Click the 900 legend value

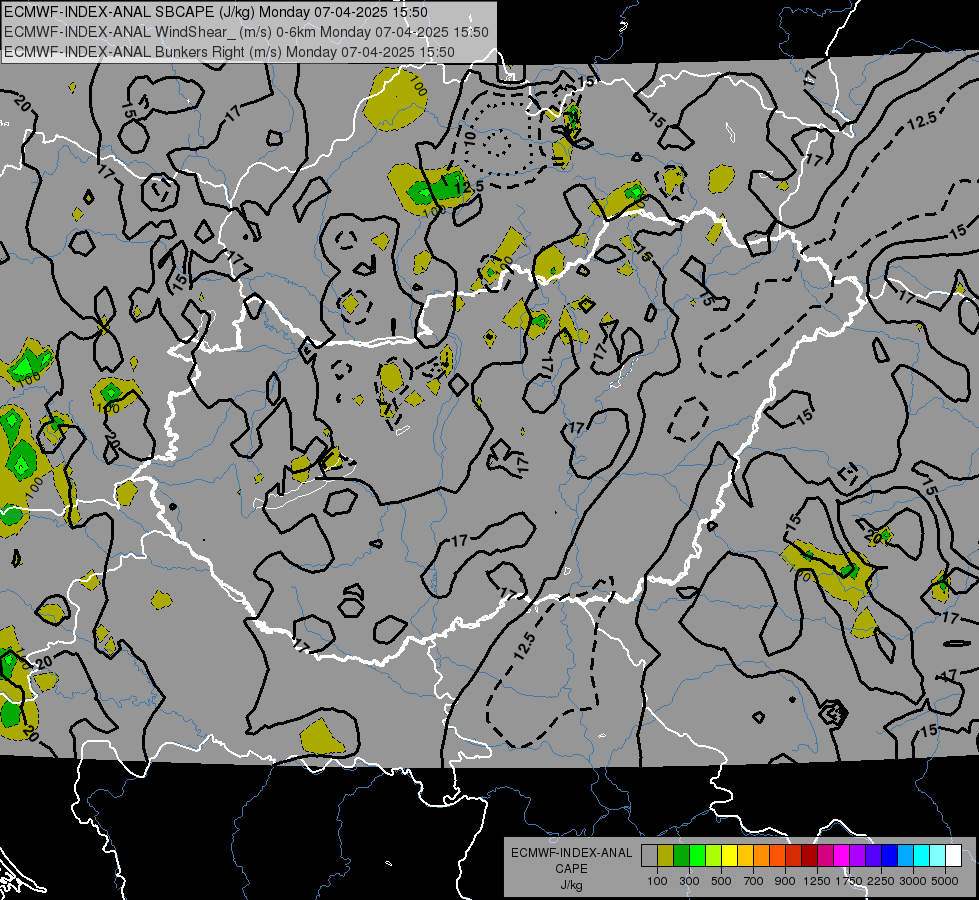785,882
